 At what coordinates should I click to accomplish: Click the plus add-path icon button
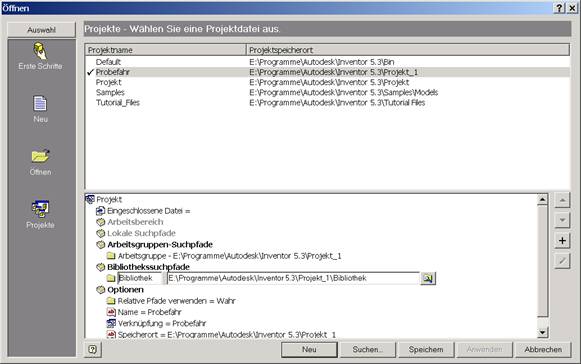[562, 240]
